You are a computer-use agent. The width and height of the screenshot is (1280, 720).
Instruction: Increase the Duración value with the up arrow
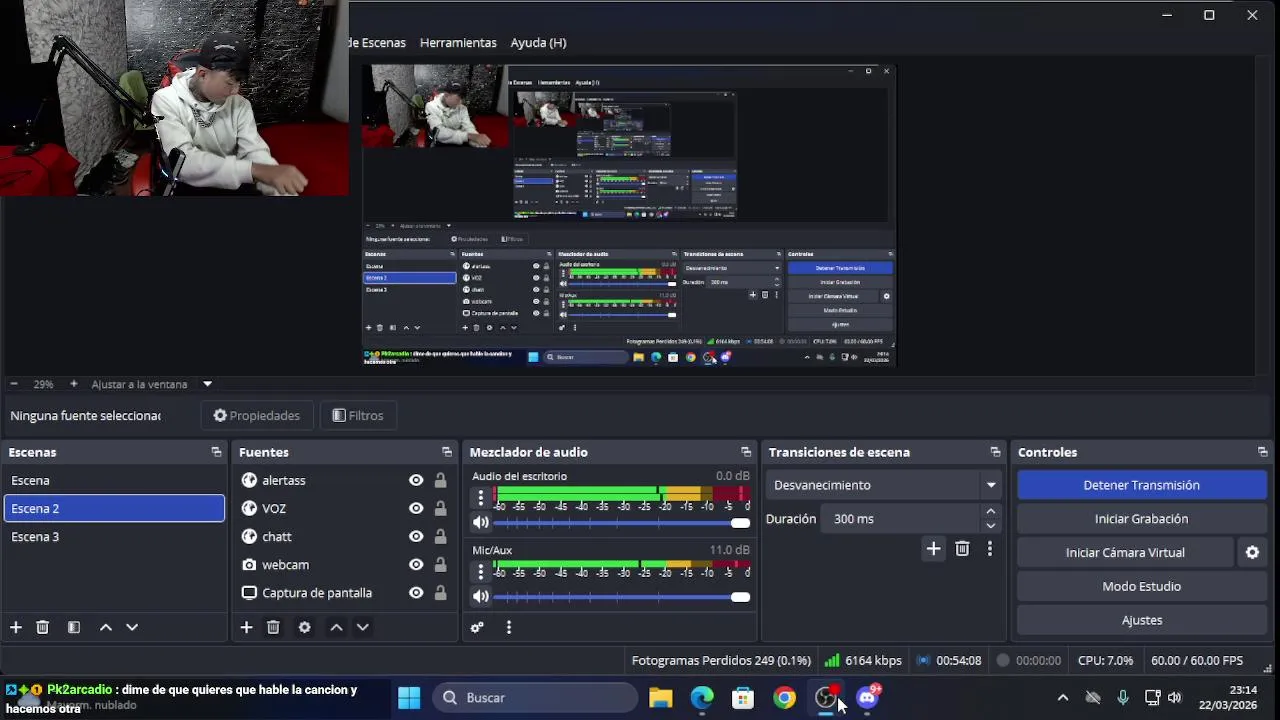(990, 512)
